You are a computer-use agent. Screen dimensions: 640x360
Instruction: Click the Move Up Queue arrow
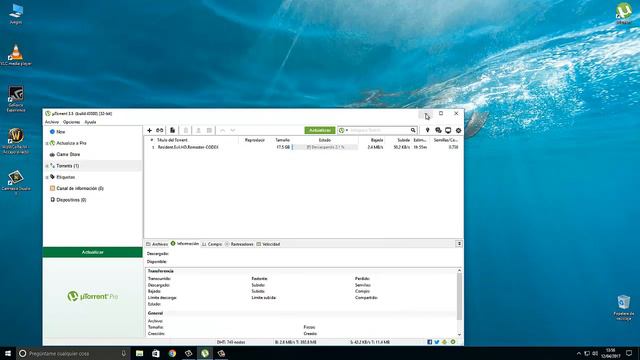[222, 130]
